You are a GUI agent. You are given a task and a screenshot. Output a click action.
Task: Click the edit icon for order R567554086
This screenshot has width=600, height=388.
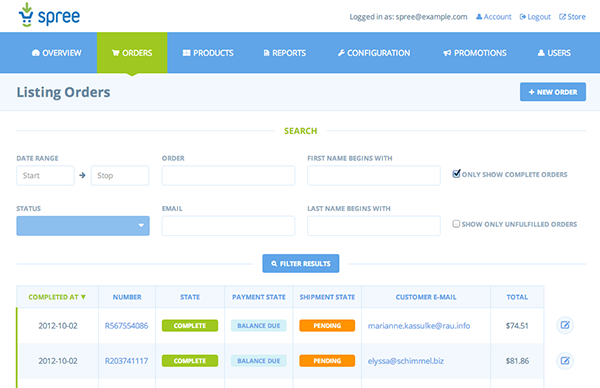click(x=565, y=325)
